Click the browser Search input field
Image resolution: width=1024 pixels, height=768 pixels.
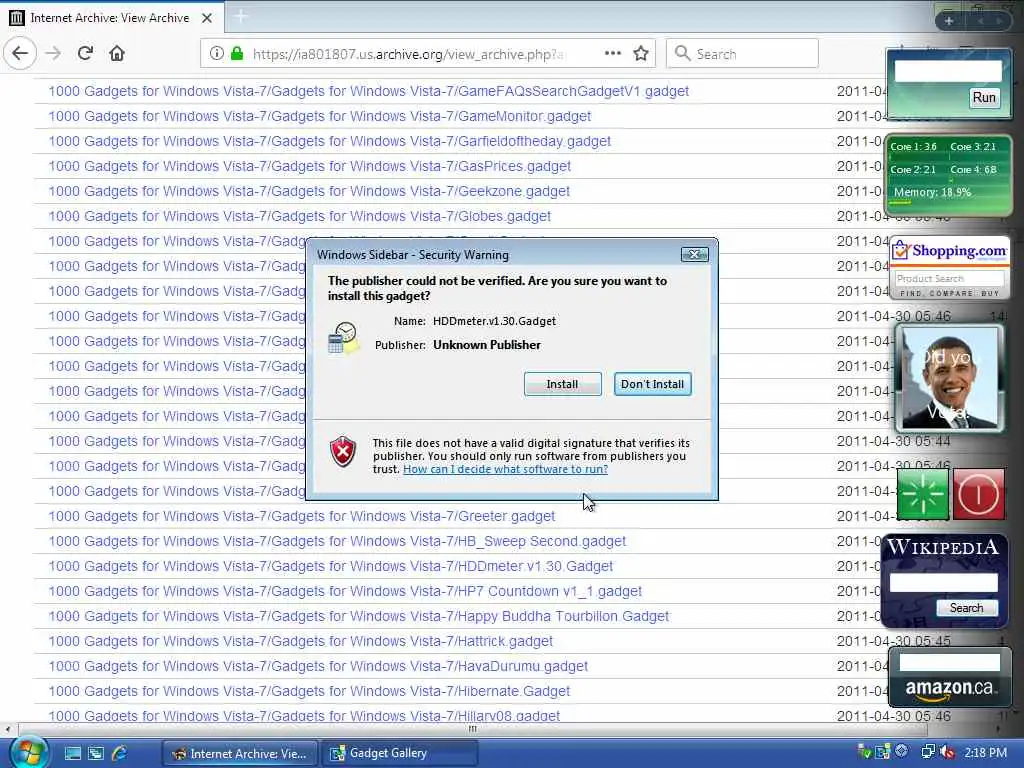click(742, 54)
